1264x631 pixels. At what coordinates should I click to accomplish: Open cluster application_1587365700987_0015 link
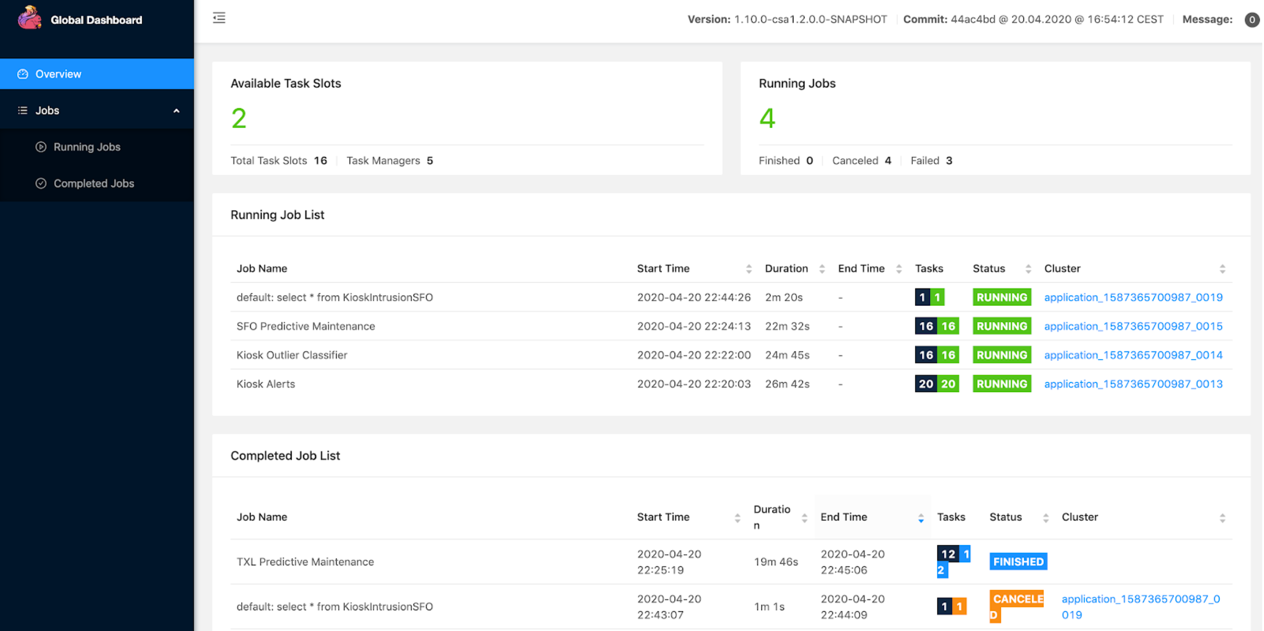click(x=1133, y=326)
